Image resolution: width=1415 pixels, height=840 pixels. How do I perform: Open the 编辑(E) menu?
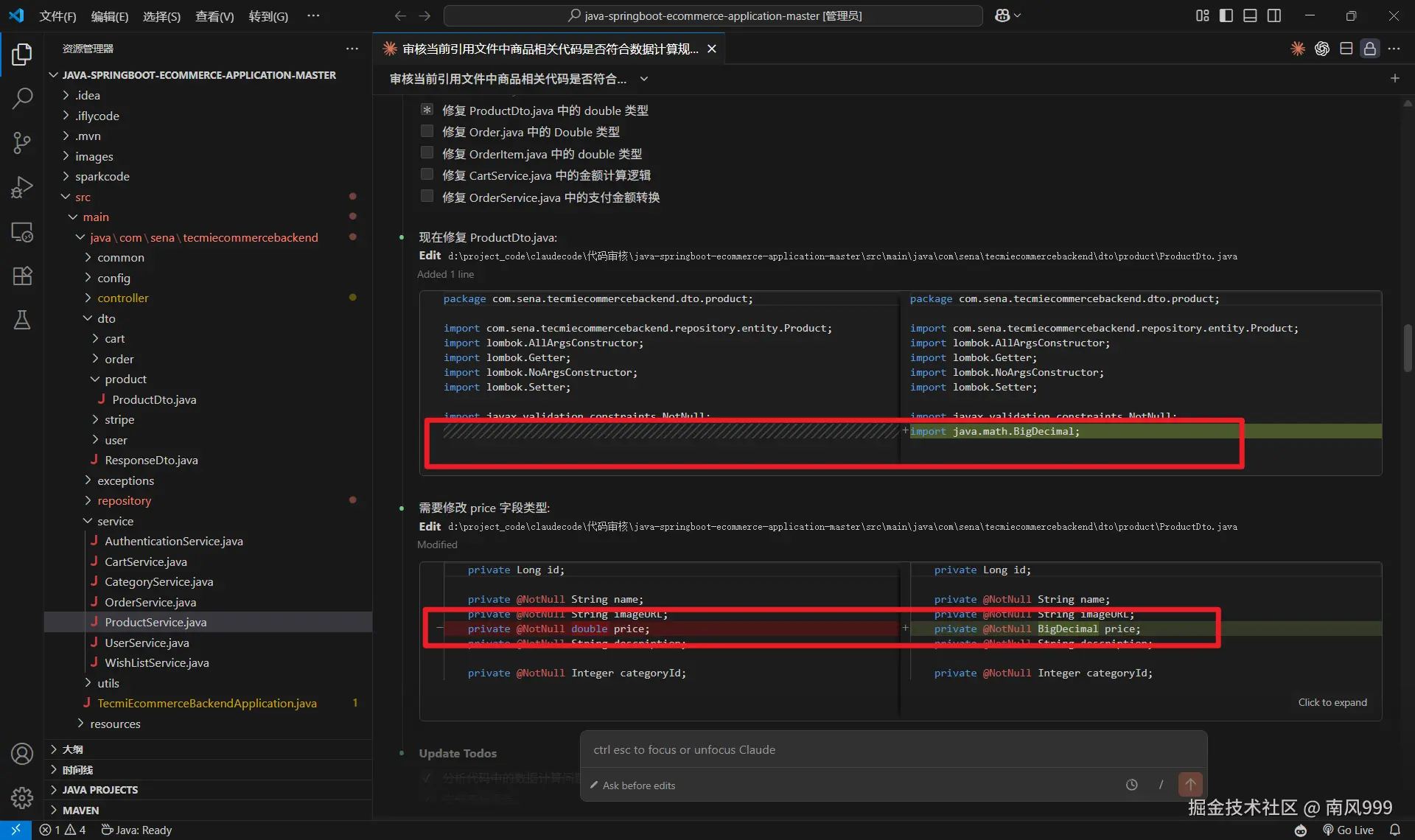109,16
